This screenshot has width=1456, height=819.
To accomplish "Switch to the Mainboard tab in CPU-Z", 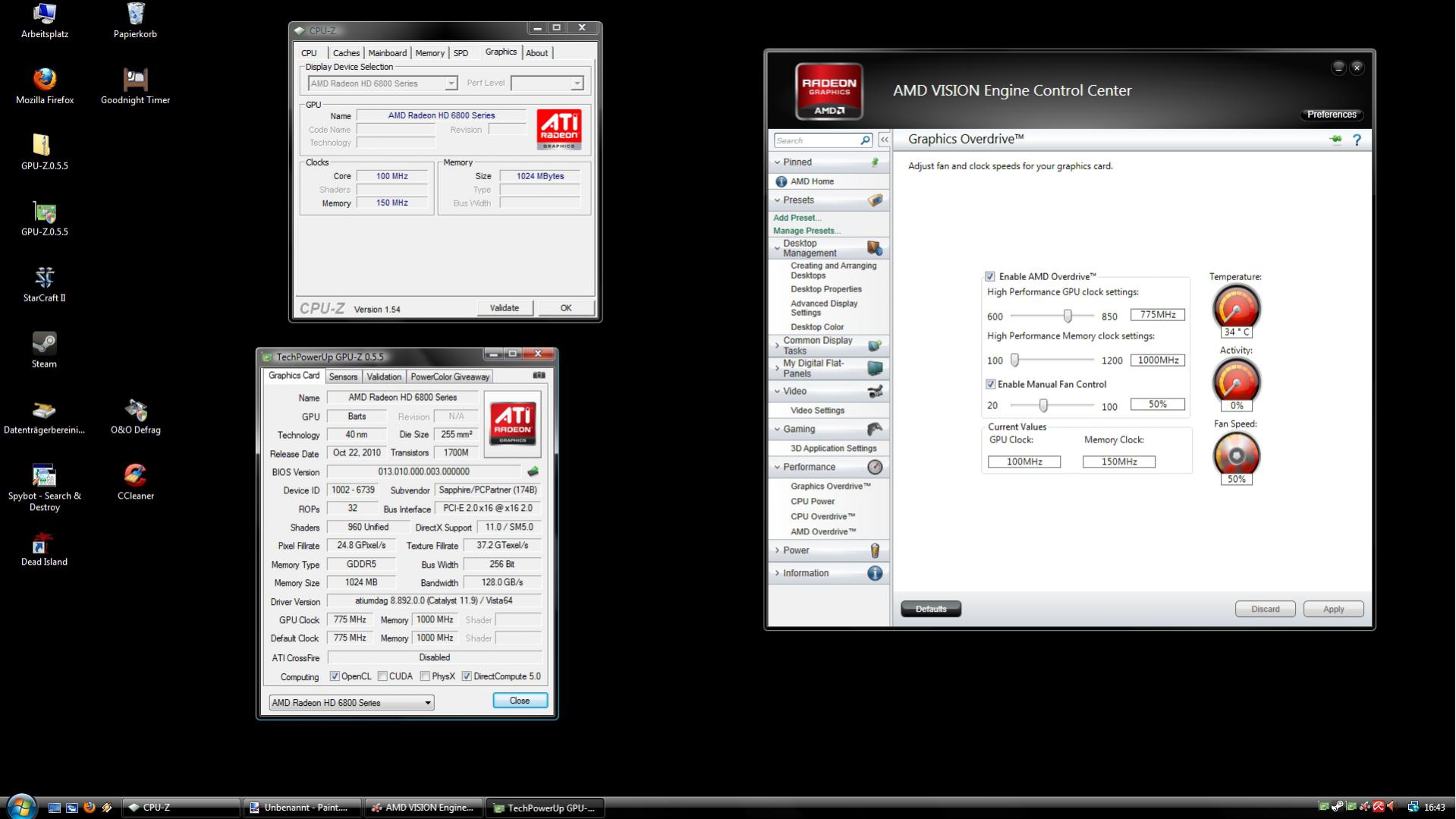I will [x=387, y=53].
